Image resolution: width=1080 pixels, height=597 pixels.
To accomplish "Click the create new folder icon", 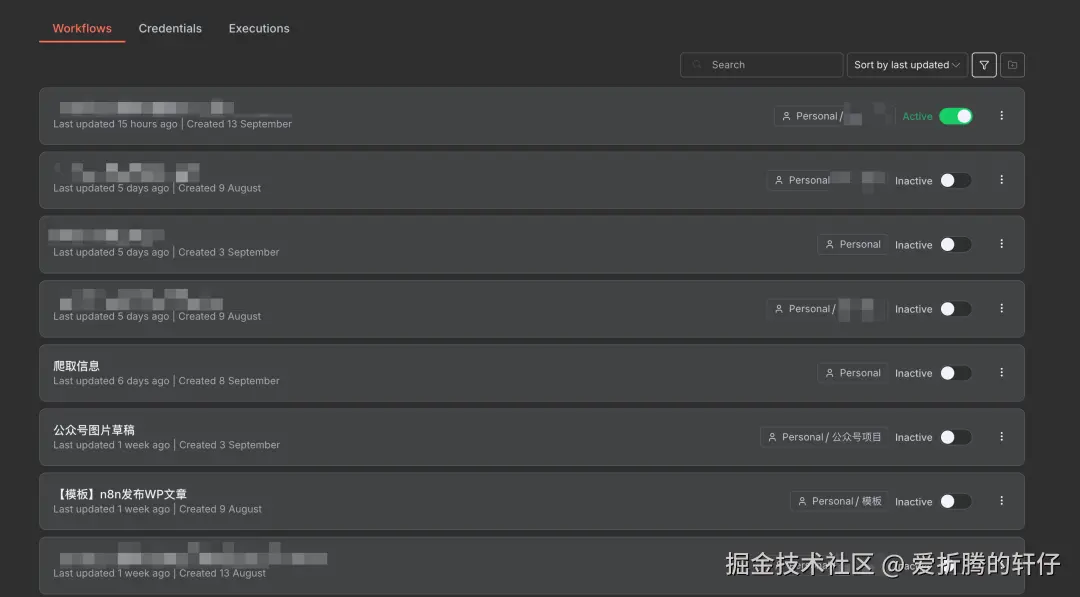I will coord(1012,64).
